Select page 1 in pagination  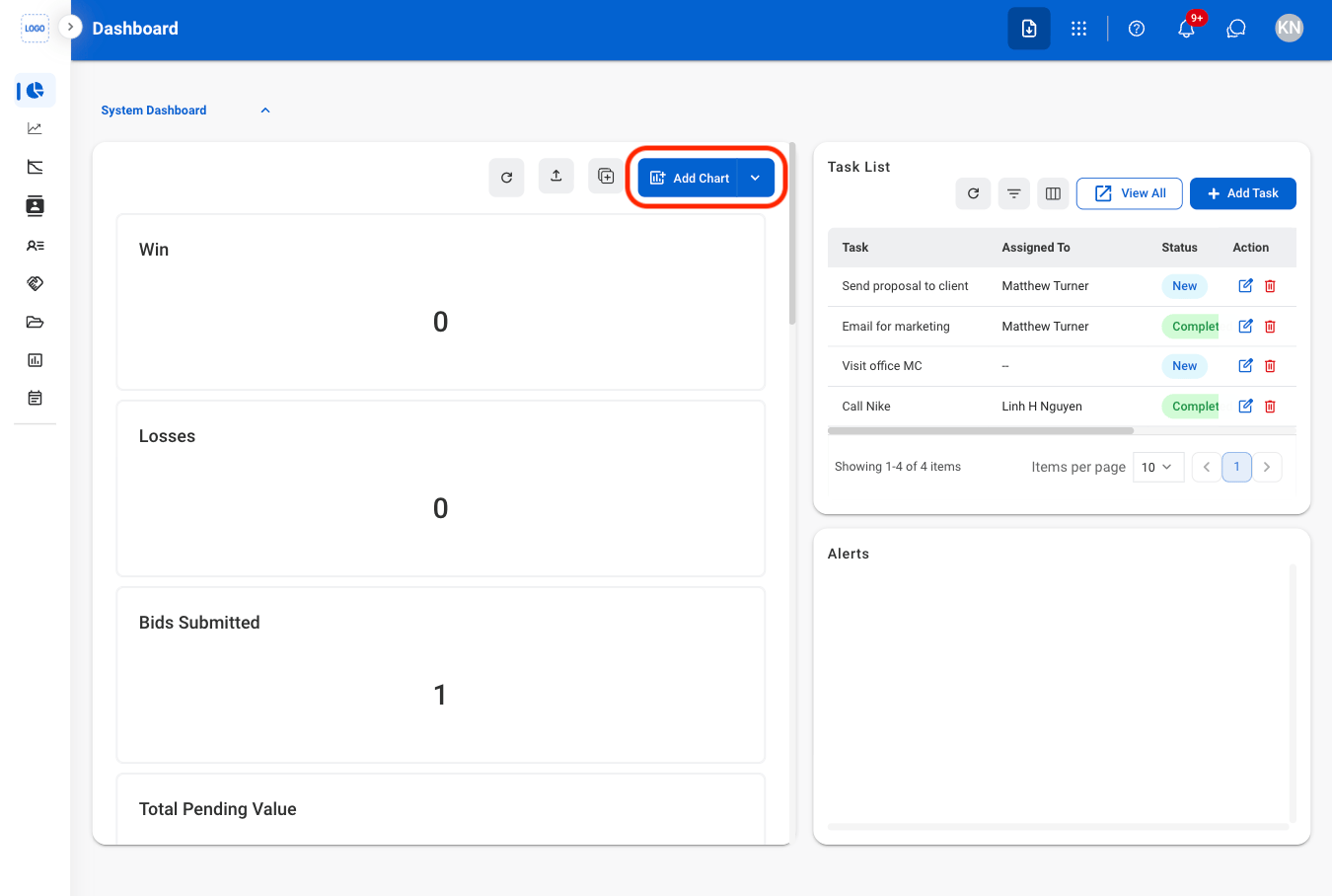pos(1236,467)
